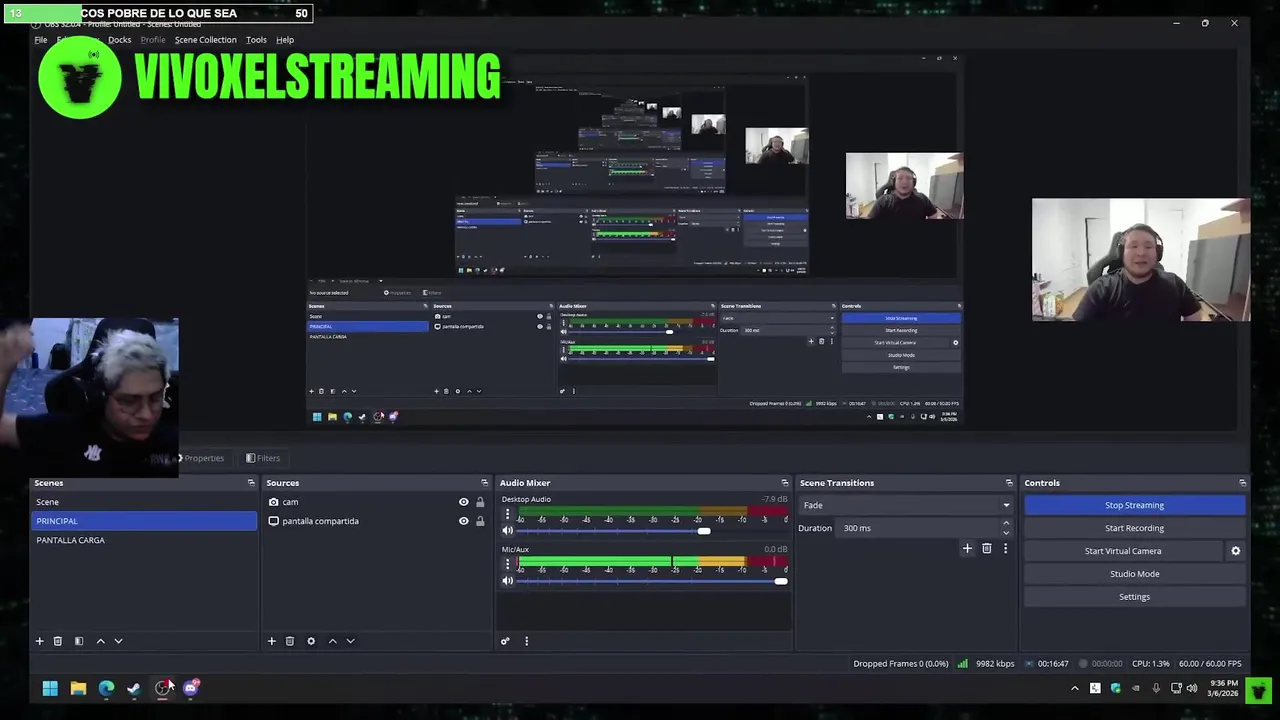Click OBS Studio taskbar icon
The height and width of the screenshot is (720, 1280).
[x=162, y=688]
